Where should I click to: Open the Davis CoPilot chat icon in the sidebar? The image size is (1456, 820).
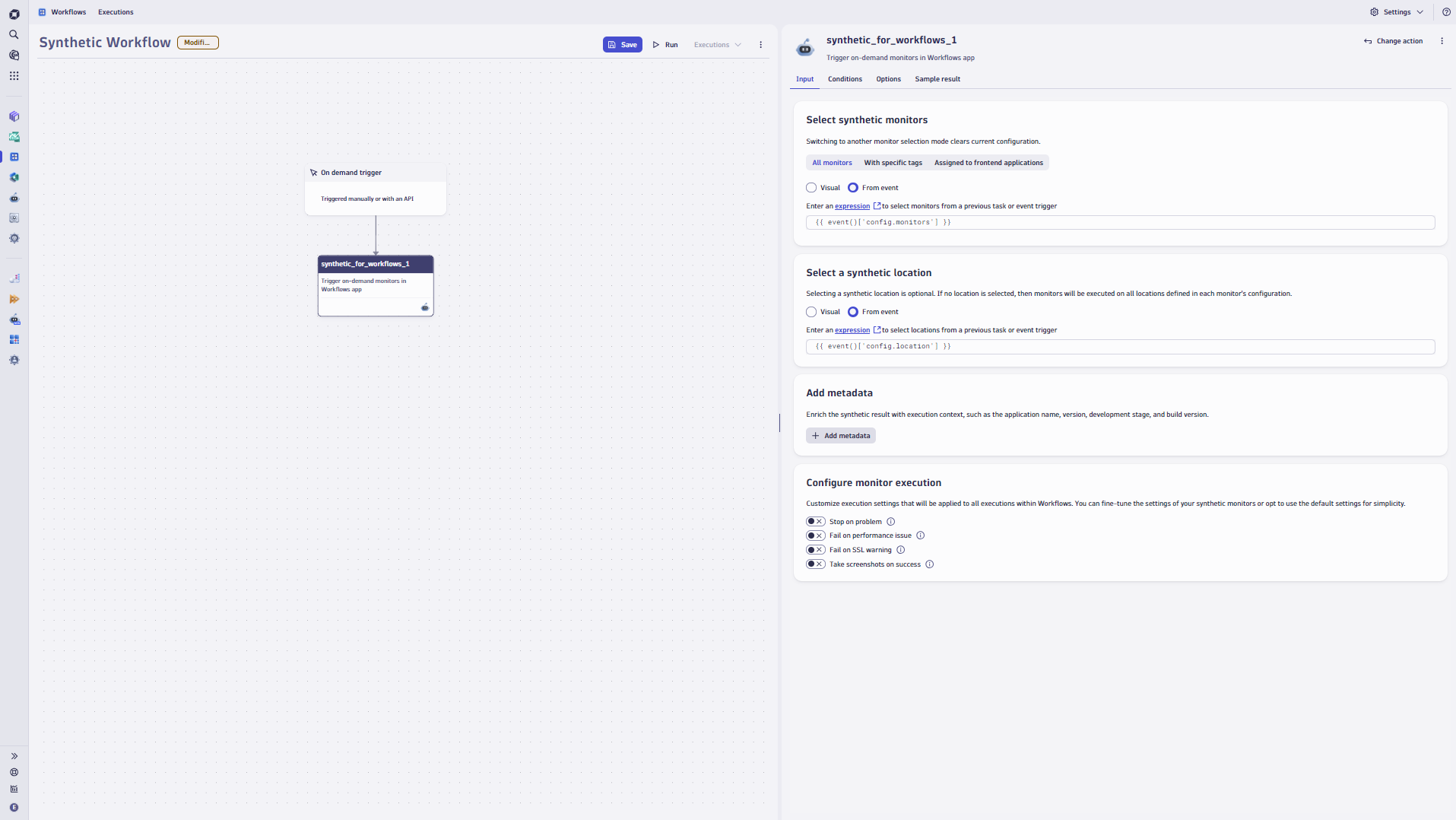point(14,56)
